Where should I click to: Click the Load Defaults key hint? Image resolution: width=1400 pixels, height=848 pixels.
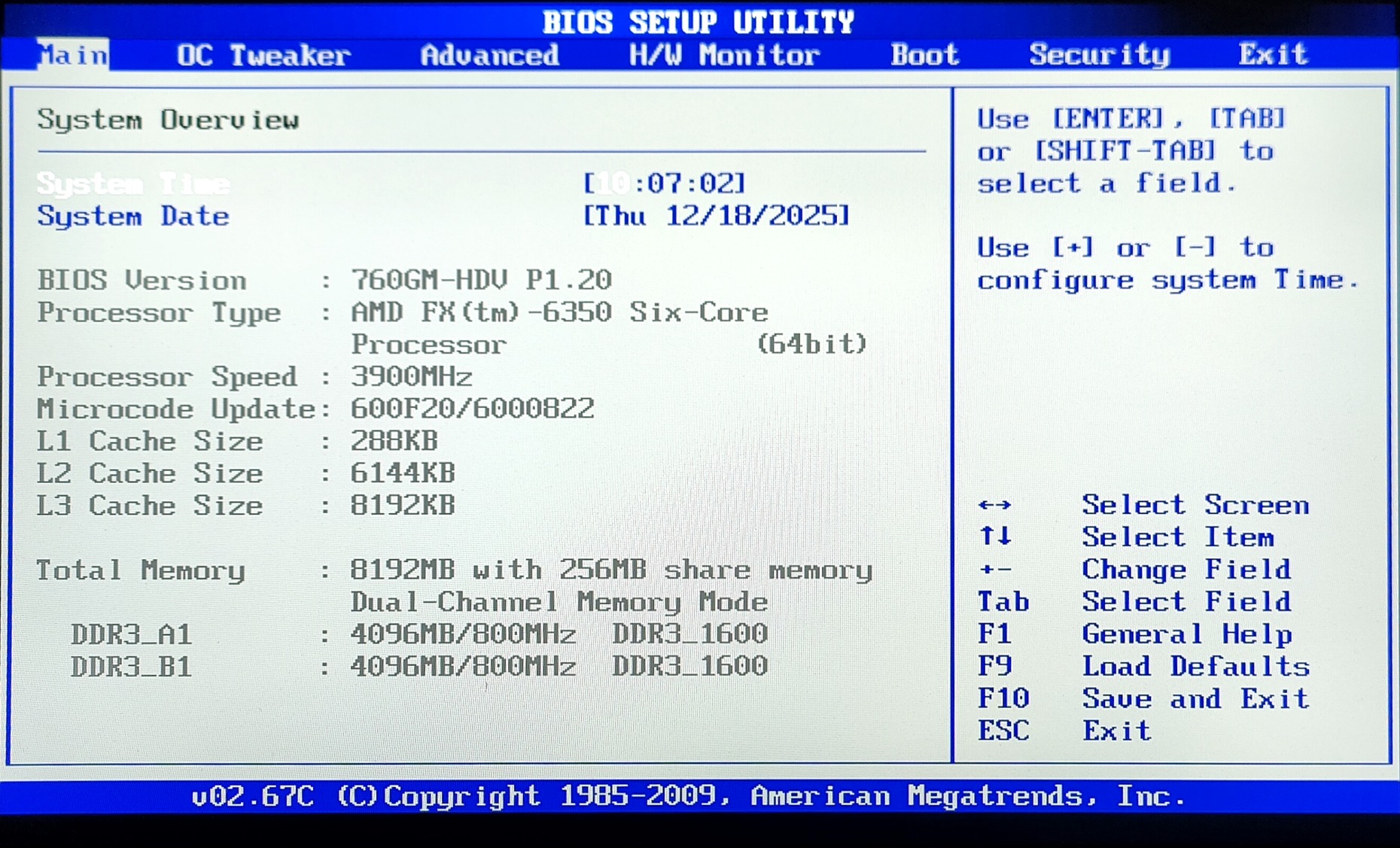point(1196,667)
